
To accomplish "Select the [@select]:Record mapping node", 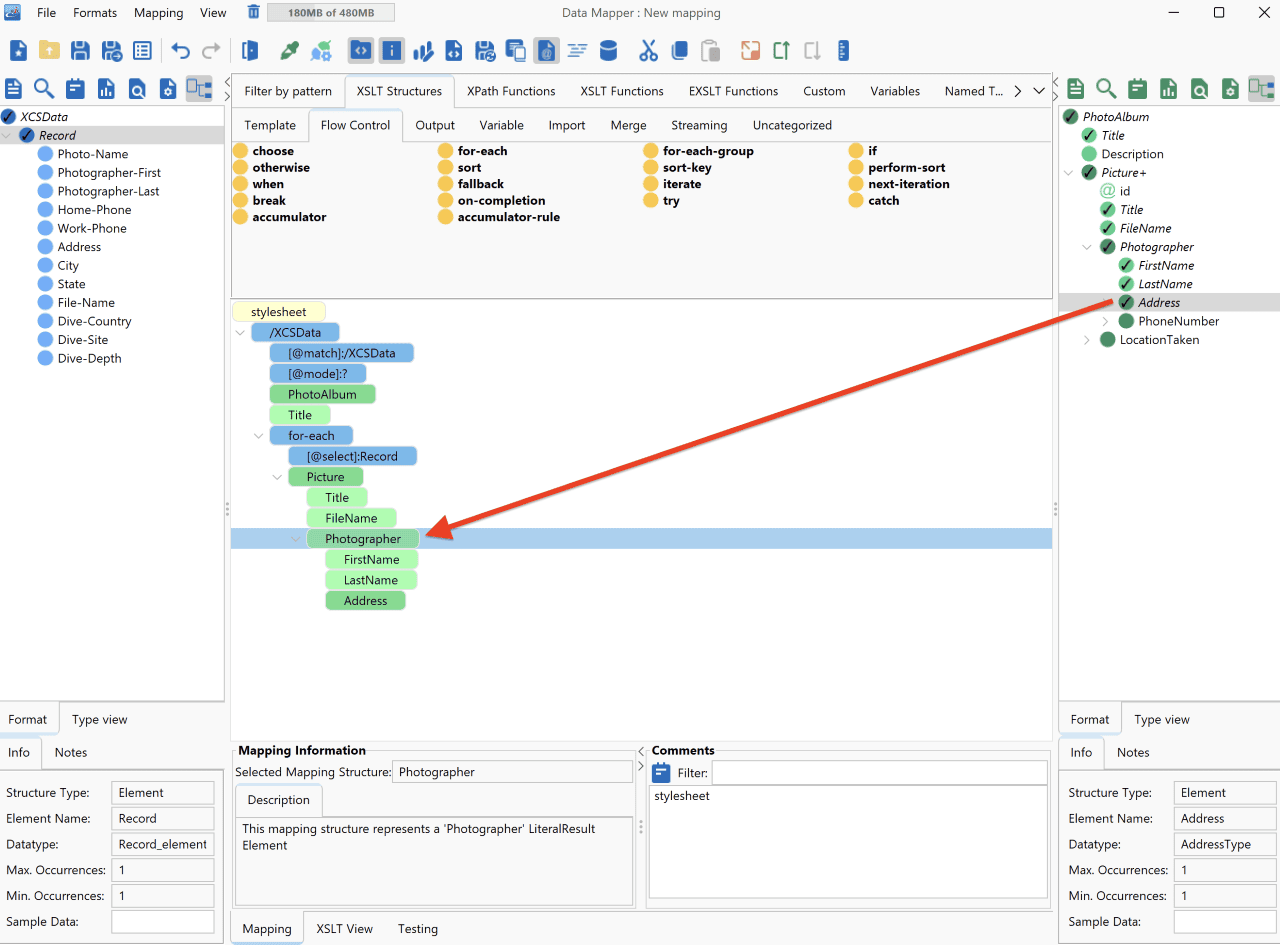I will point(352,456).
